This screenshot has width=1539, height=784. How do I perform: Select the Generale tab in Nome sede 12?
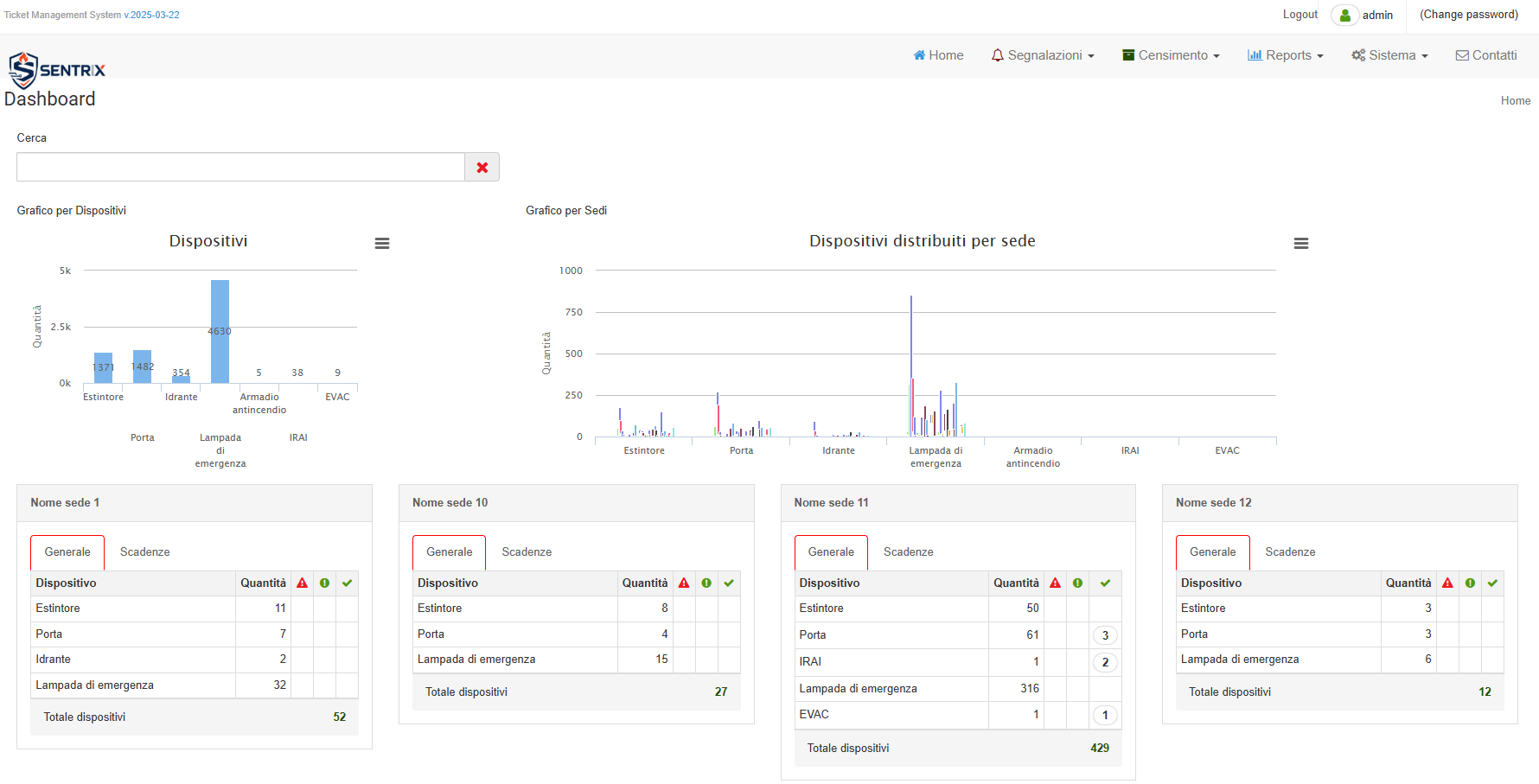pyautogui.click(x=1213, y=552)
